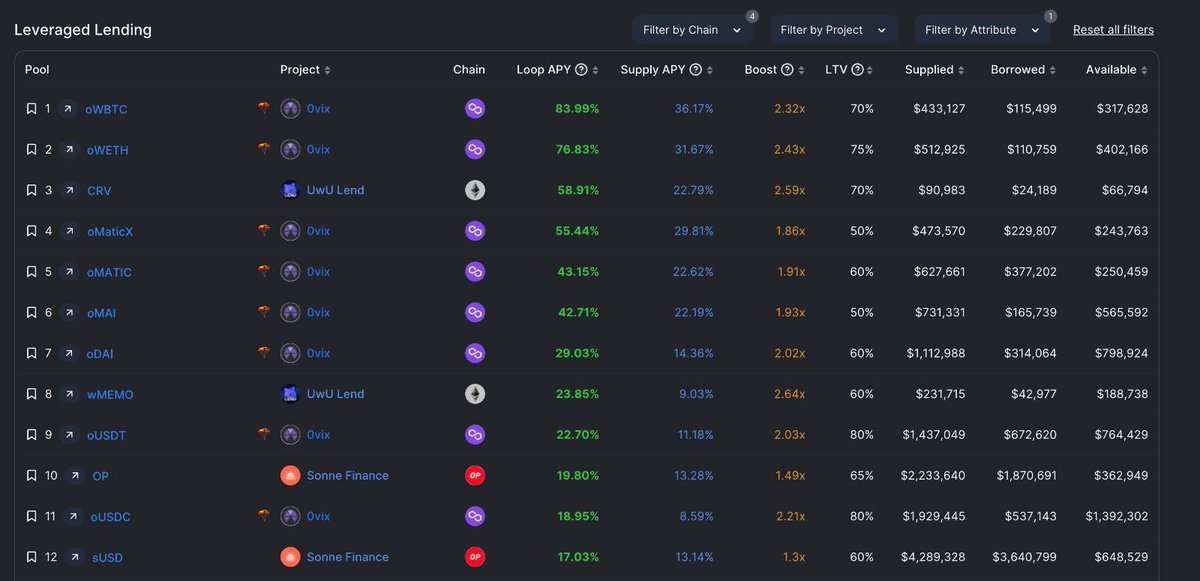
Task: Click the 0vix project logo in oWETH row
Action: click(290, 149)
